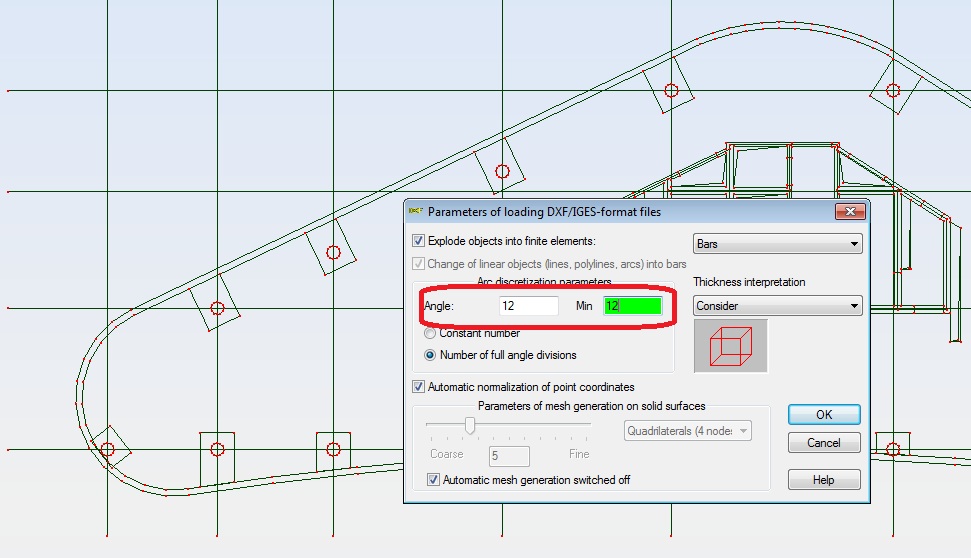Viewport: 971px width, 558px height.
Task: Toggle Automatic normalization of point coordinates
Action: pos(419,387)
